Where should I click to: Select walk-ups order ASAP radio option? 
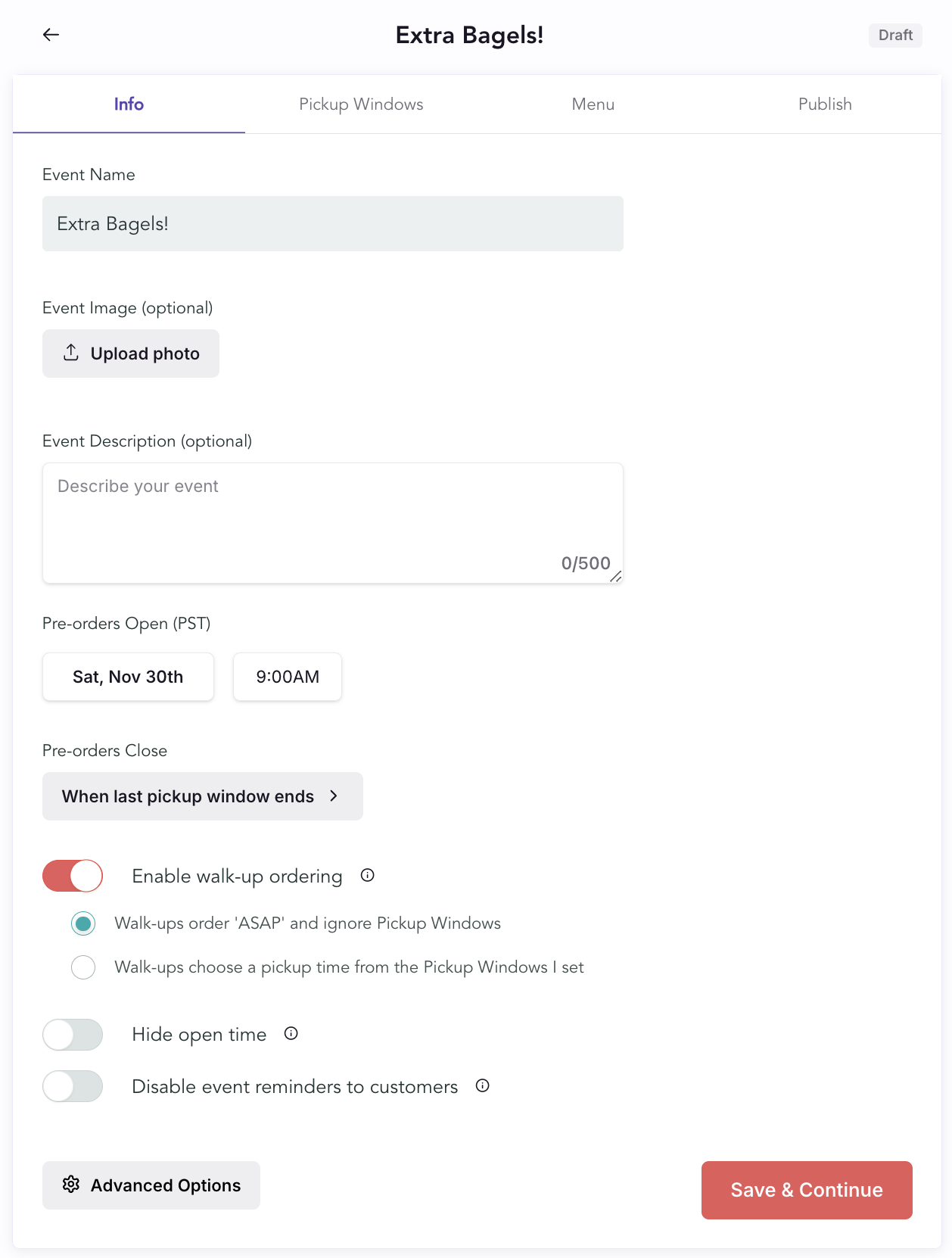(83, 923)
